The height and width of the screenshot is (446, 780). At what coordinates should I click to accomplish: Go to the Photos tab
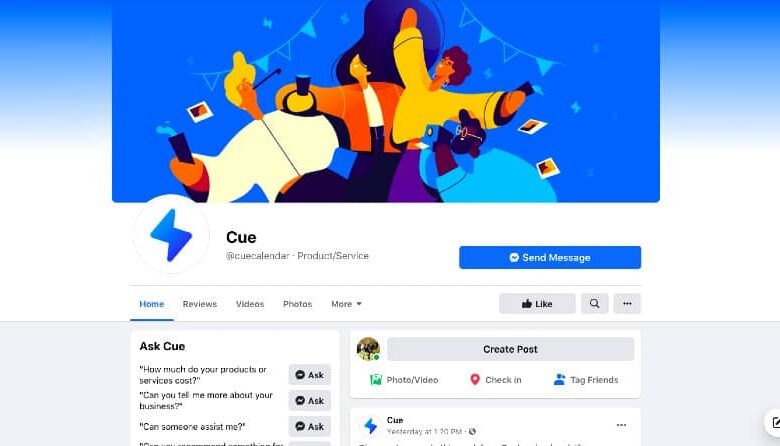pos(297,304)
